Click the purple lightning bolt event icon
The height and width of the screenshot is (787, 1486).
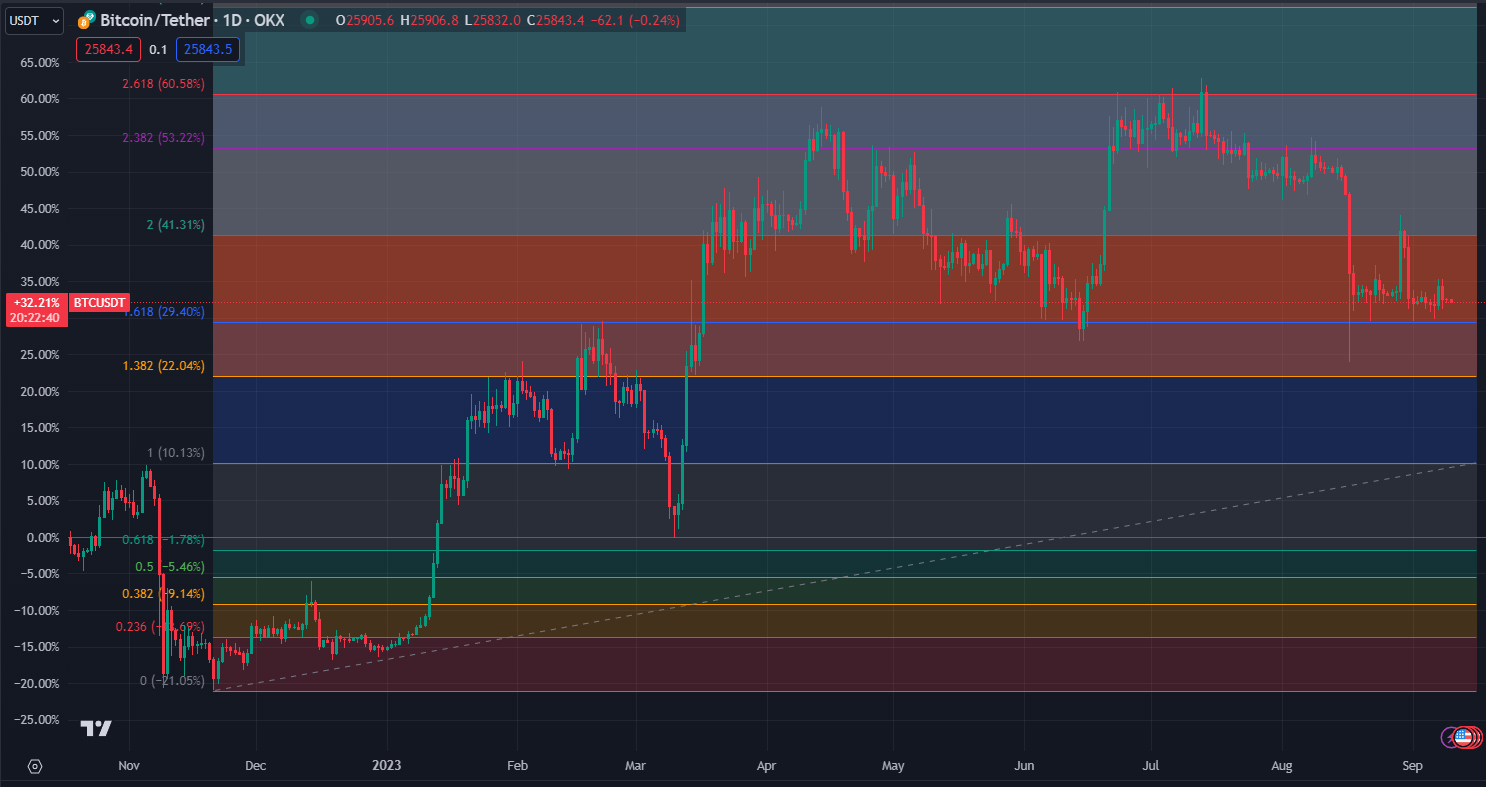click(x=1449, y=737)
